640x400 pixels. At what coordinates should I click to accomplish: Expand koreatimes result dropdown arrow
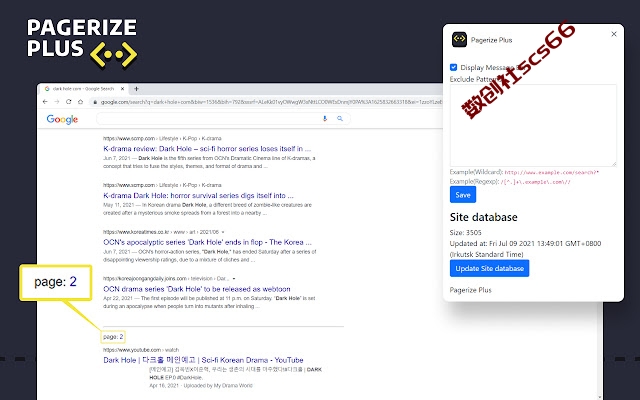(222, 232)
